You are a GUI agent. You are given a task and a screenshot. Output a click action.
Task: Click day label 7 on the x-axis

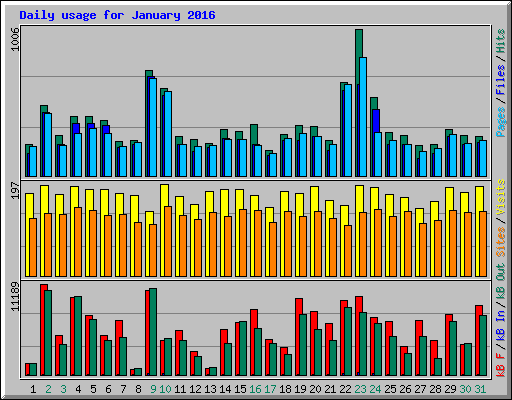tap(123, 389)
